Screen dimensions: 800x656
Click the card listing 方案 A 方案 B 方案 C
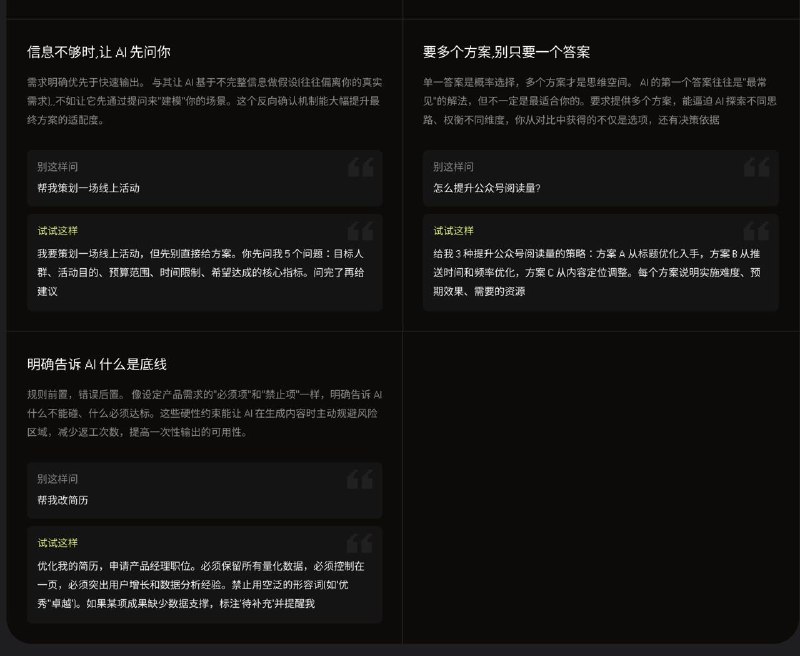pyautogui.click(x=601, y=262)
